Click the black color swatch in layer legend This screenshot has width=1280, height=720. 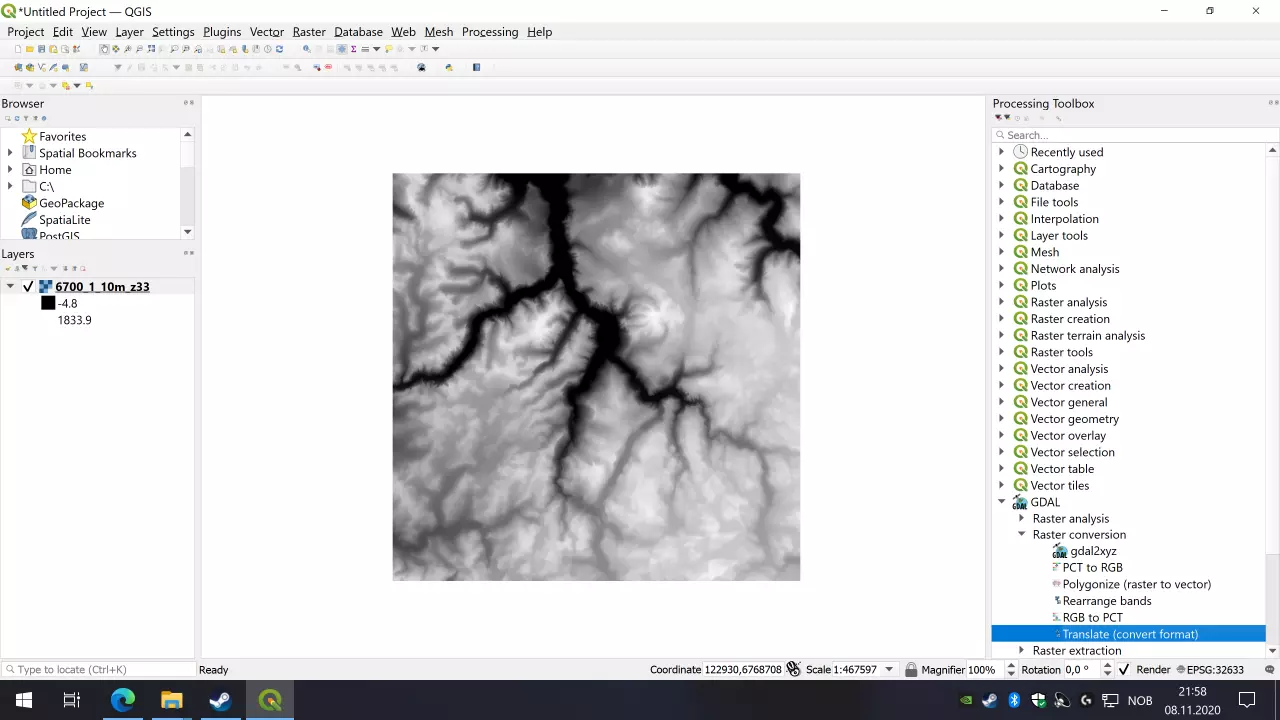(48, 303)
